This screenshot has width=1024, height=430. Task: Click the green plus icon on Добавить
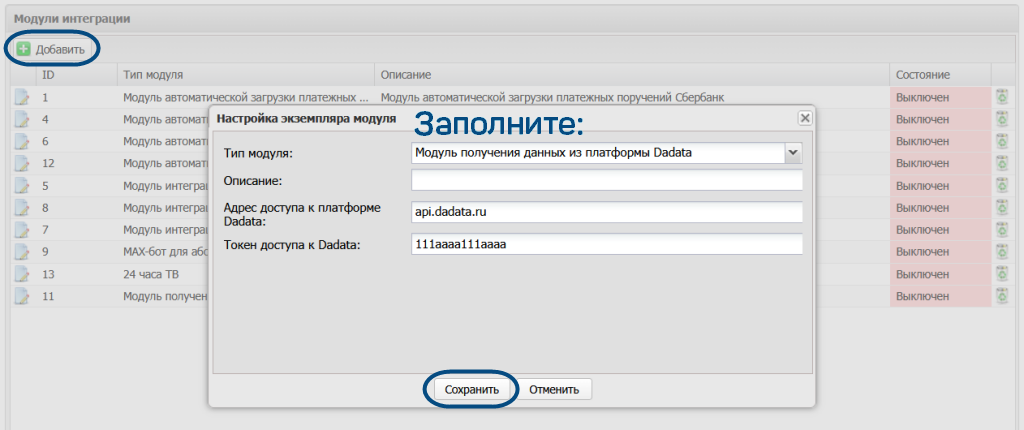[23, 49]
